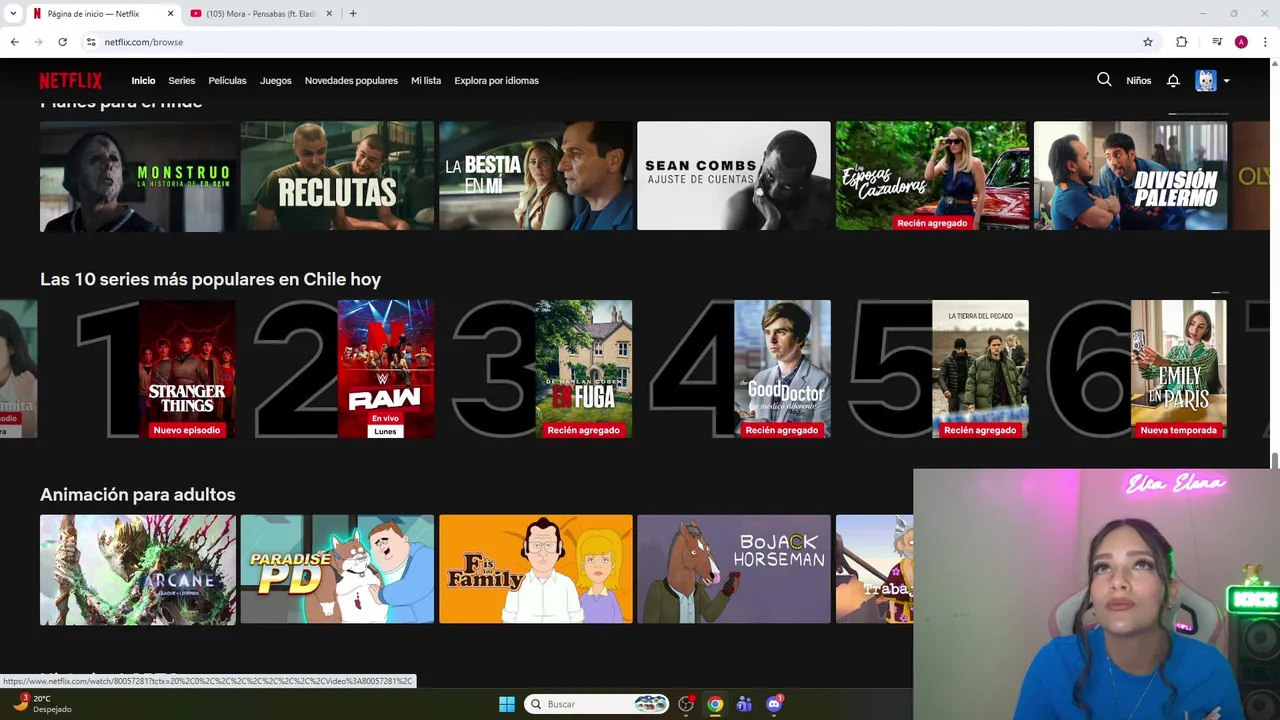The height and width of the screenshot is (720, 1280).
Task: Open the Netflix search icon
Action: (1104, 80)
